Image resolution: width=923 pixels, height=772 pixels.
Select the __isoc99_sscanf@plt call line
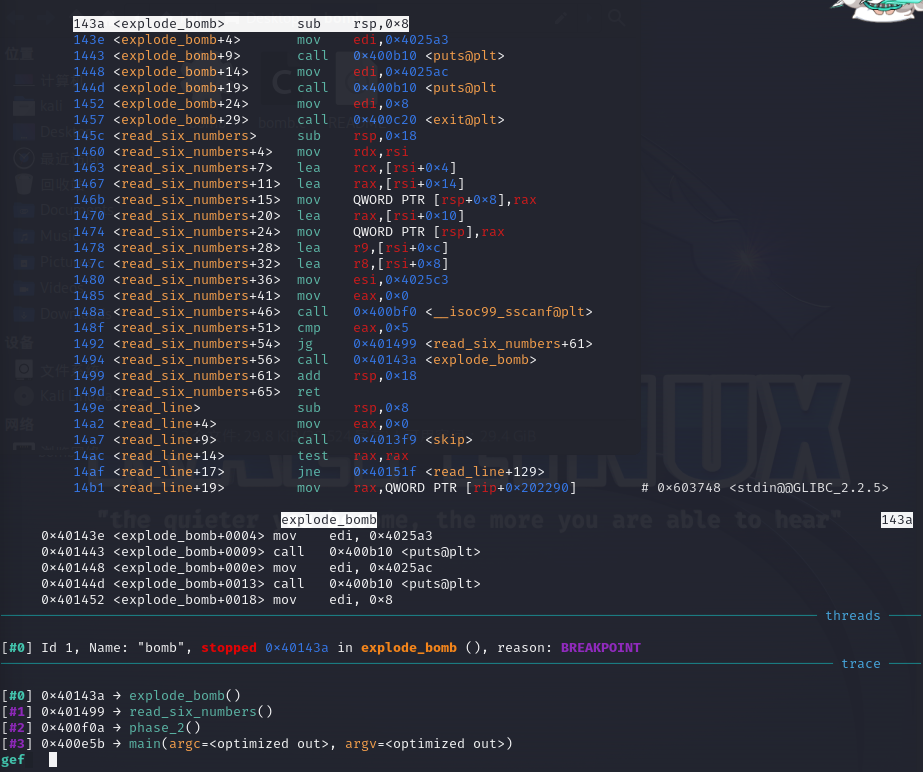(472, 311)
